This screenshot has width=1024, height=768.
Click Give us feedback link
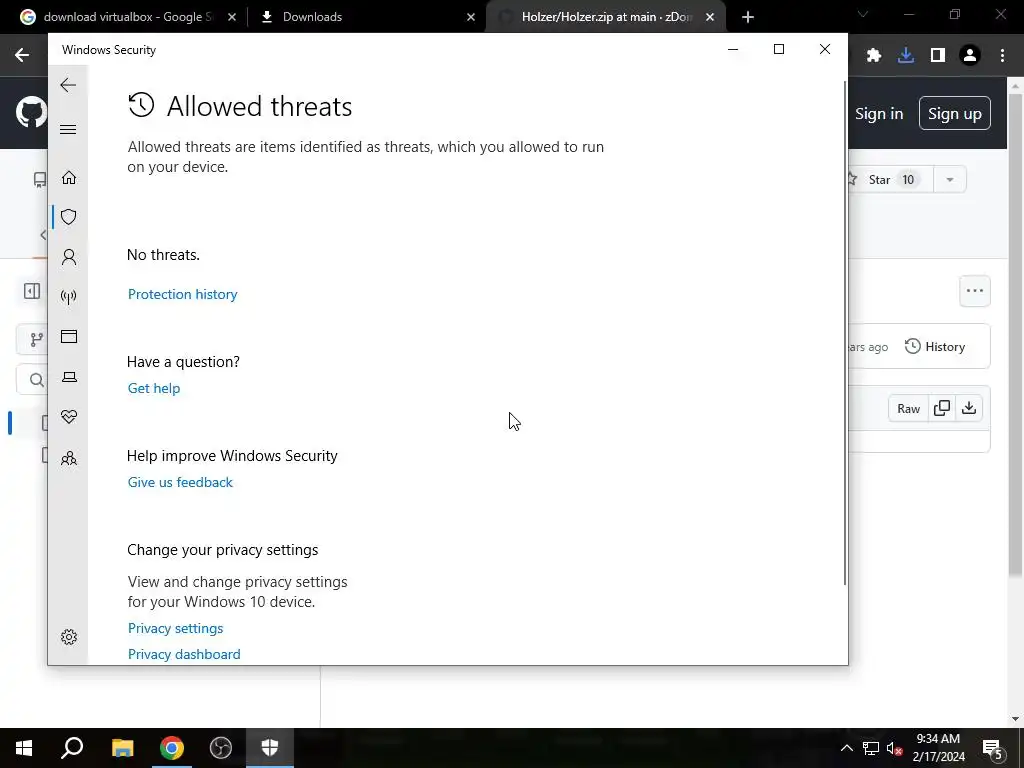coord(180,483)
